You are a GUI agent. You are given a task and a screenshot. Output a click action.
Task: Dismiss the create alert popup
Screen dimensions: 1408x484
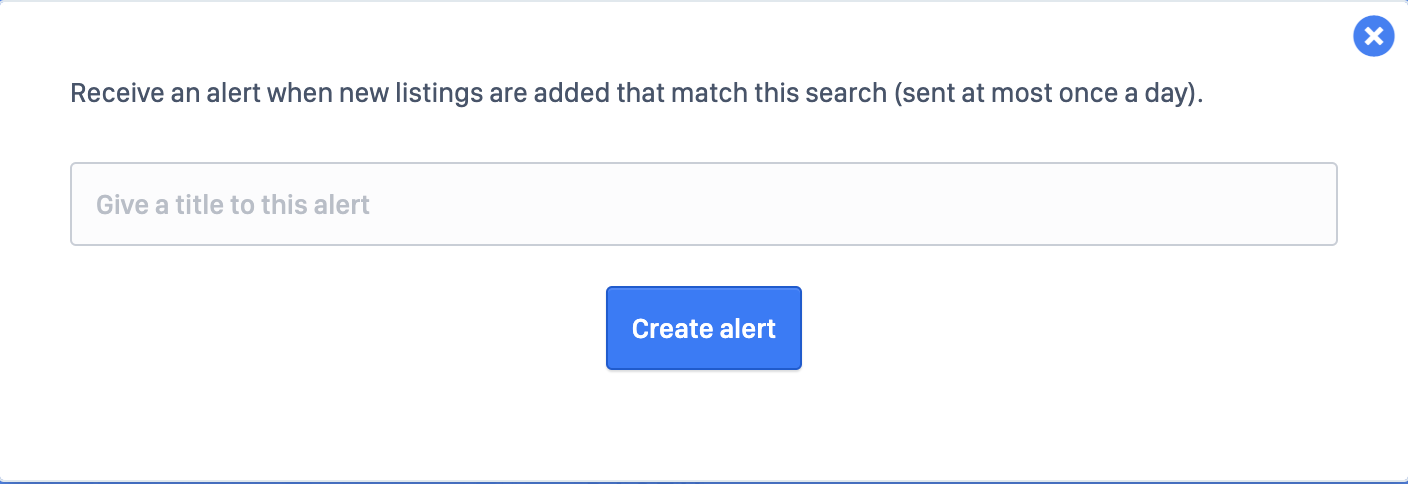click(x=1373, y=37)
